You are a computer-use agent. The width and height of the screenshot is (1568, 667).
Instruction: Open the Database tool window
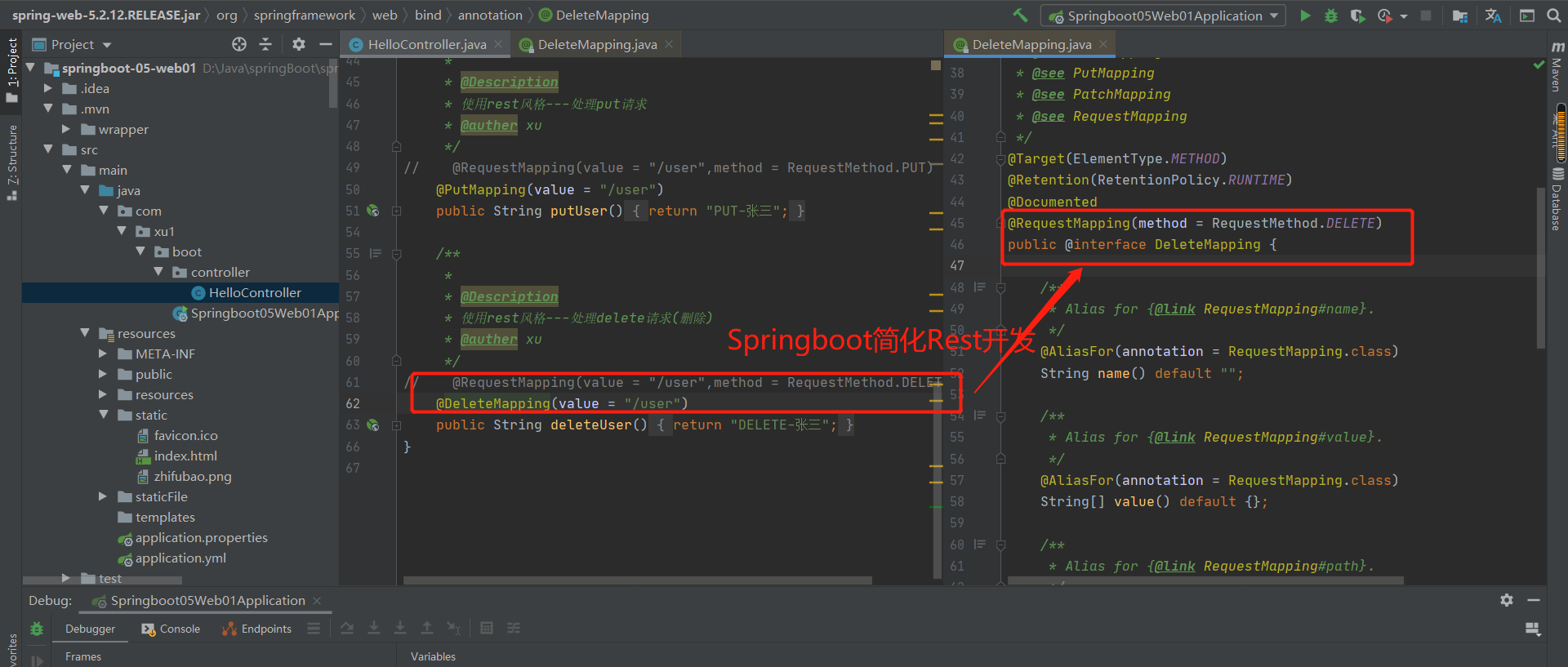pyautogui.click(x=1557, y=200)
